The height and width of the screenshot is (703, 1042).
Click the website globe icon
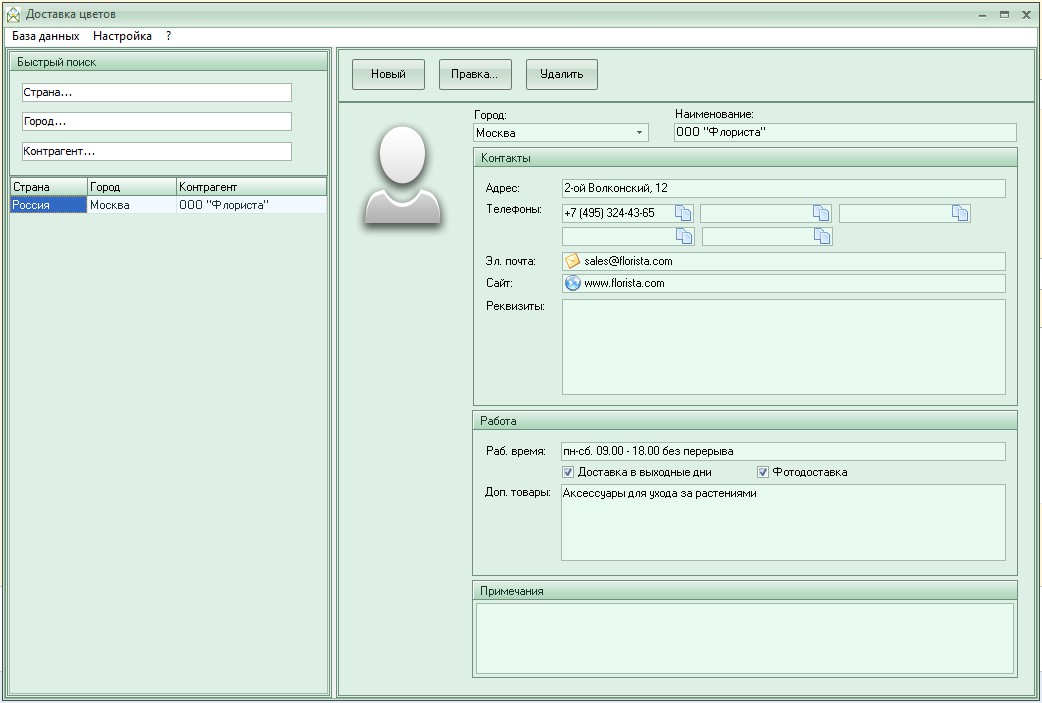[572, 283]
